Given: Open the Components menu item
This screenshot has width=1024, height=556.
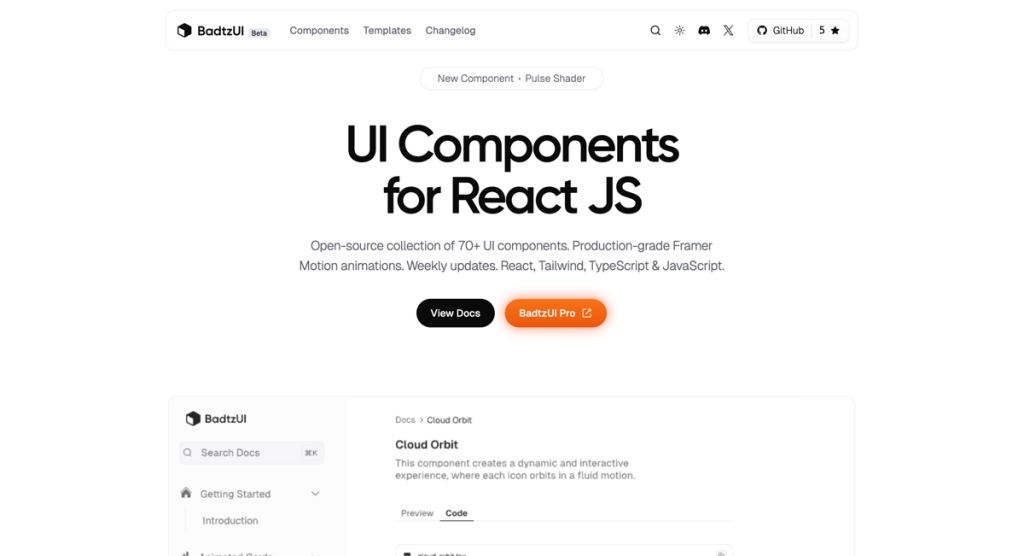Looking at the screenshot, I should [x=319, y=31].
